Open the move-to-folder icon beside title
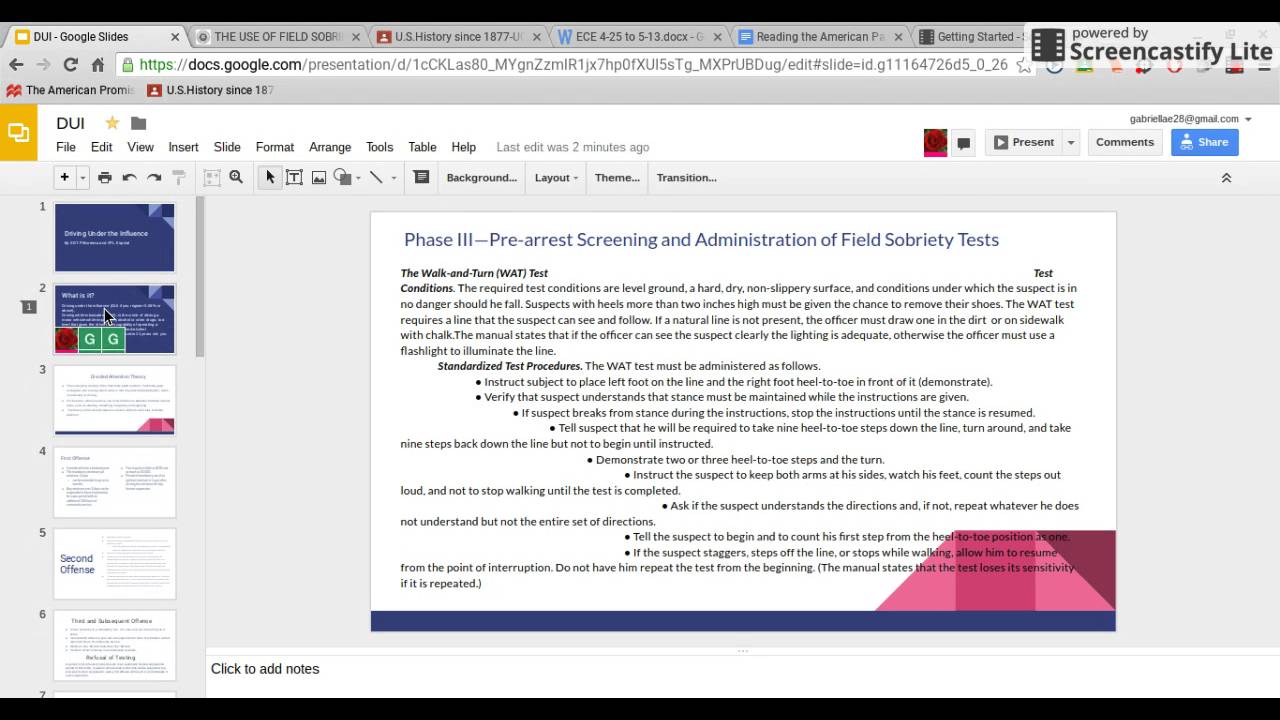 coord(138,123)
